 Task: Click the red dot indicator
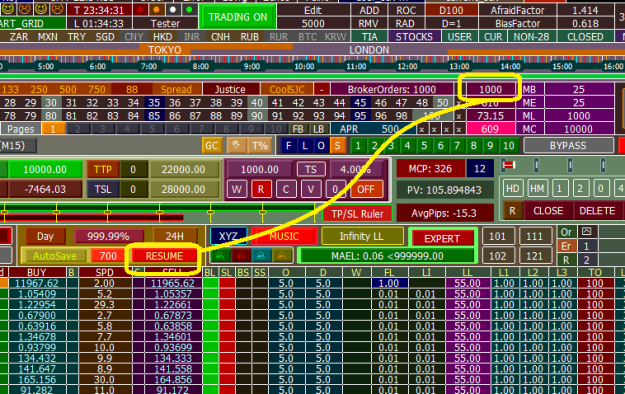tap(140, 9)
